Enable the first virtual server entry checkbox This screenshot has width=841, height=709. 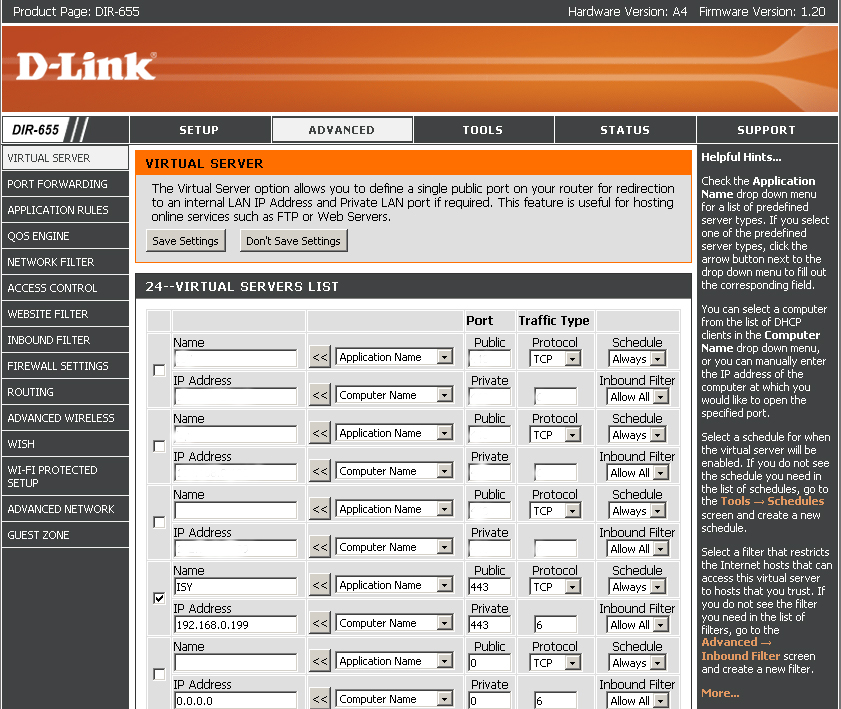[159, 370]
